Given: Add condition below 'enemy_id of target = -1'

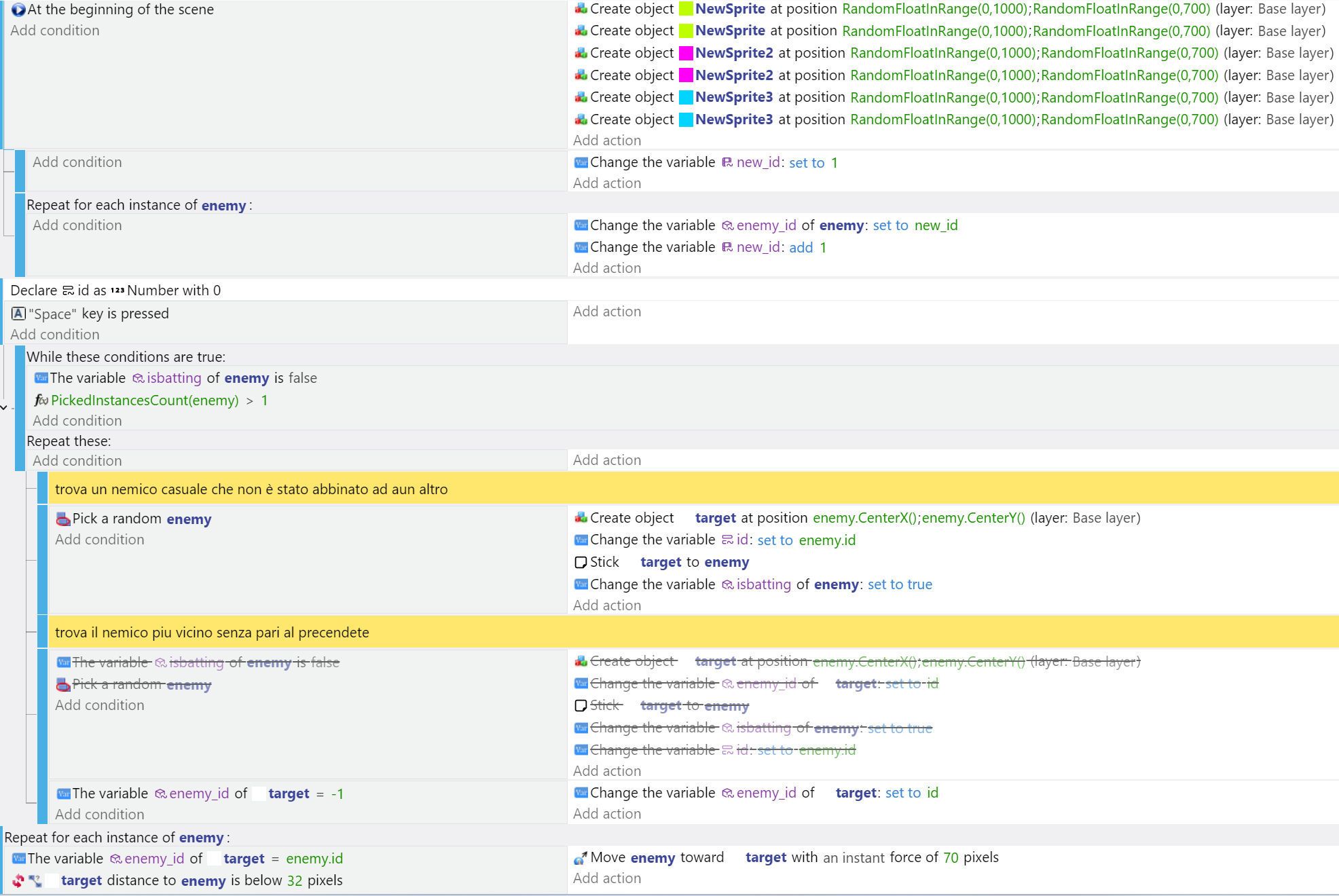Looking at the screenshot, I should pyautogui.click(x=100, y=815).
